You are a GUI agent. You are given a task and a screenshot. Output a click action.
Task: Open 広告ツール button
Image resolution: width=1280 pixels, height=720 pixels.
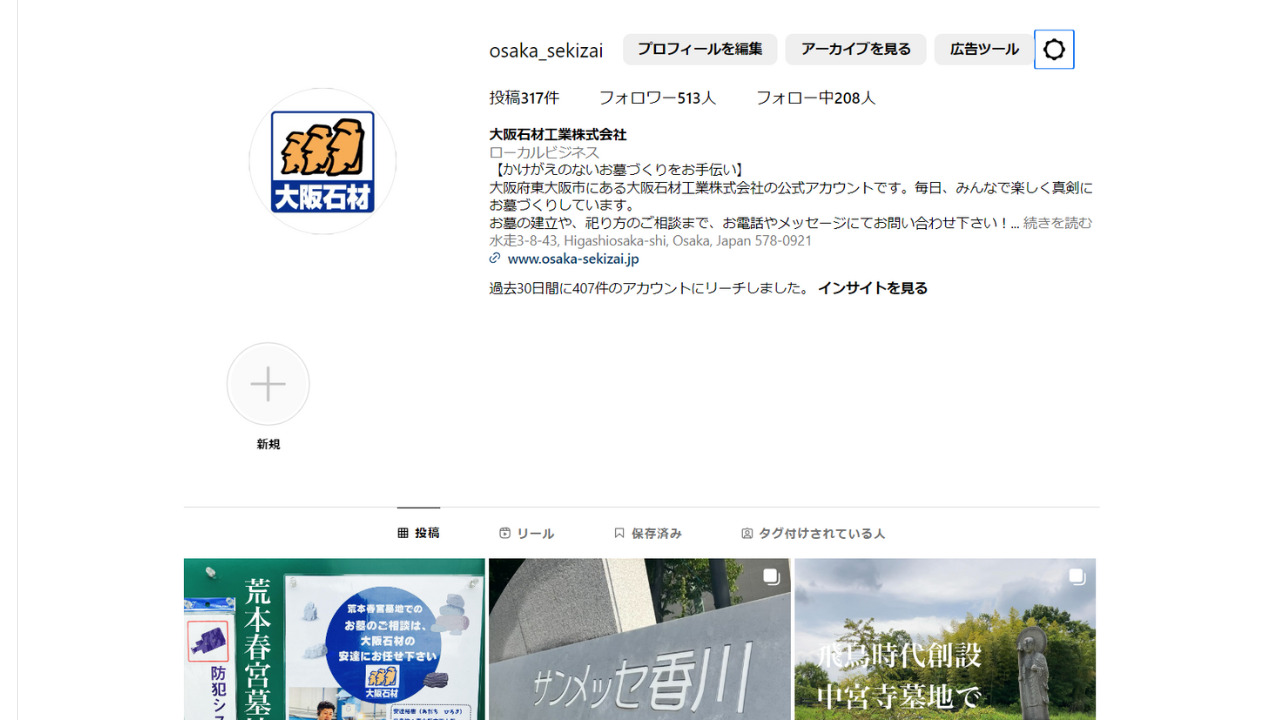click(x=984, y=49)
